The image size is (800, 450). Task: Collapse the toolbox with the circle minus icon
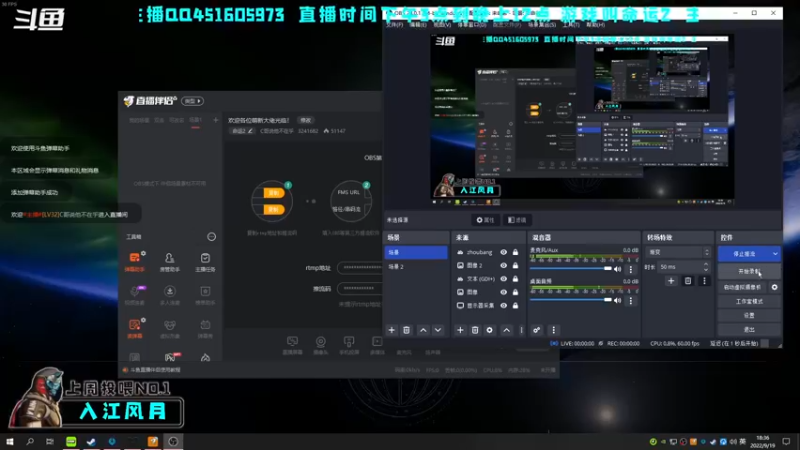tap(211, 237)
